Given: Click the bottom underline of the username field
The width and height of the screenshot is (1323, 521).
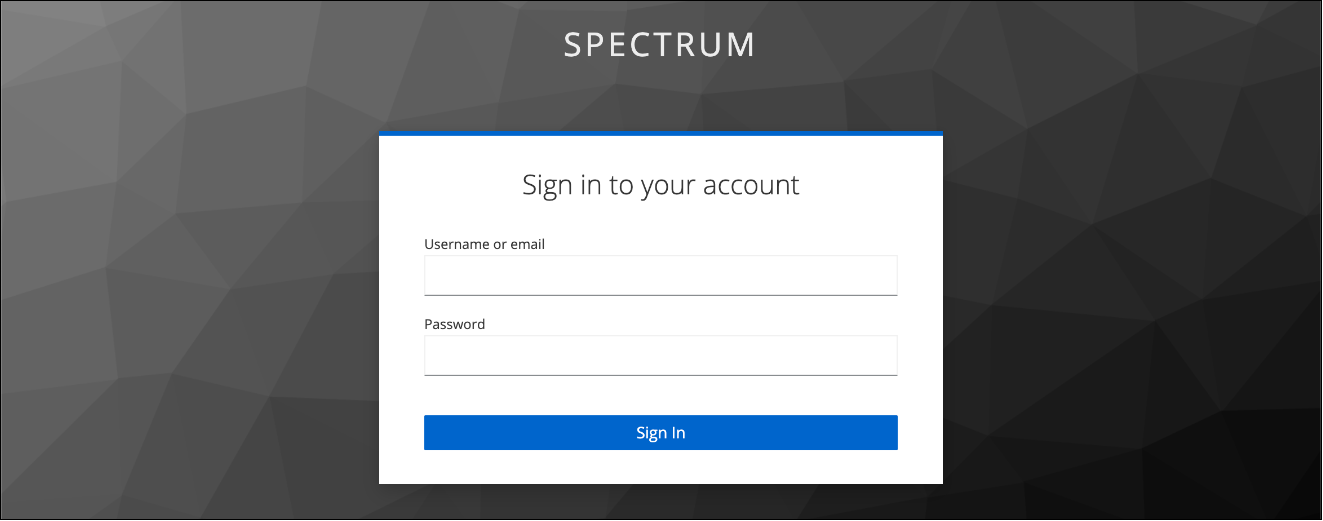Looking at the screenshot, I should pyautogui.click(x=660, y=295).
